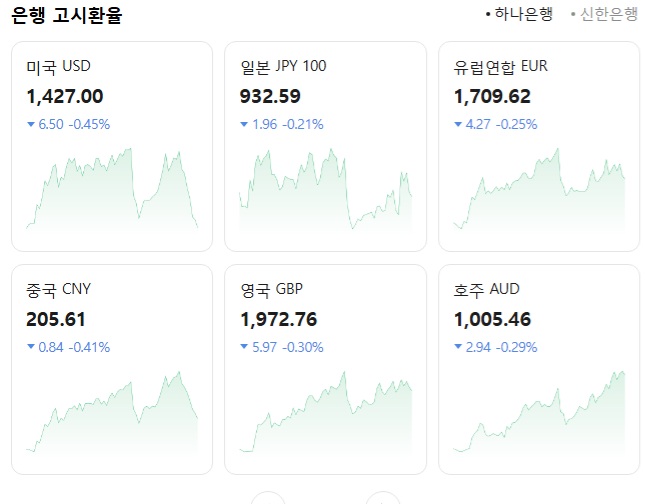Click the 중국 CNY rate value 205.61
Viewport: 645px width, 504px height.
click(x=56, y=320)
